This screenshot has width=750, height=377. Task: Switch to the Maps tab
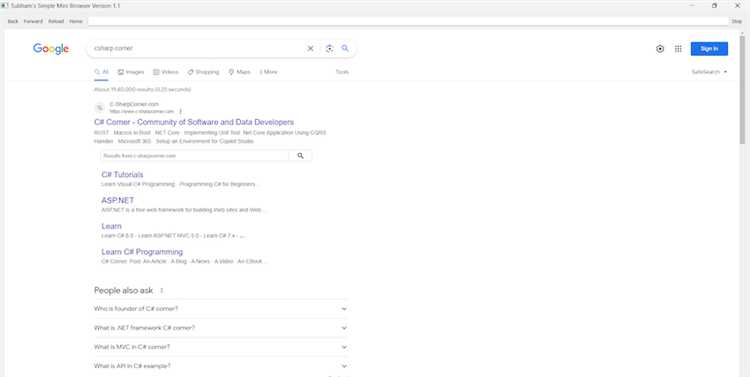click(x=239, y=72)
